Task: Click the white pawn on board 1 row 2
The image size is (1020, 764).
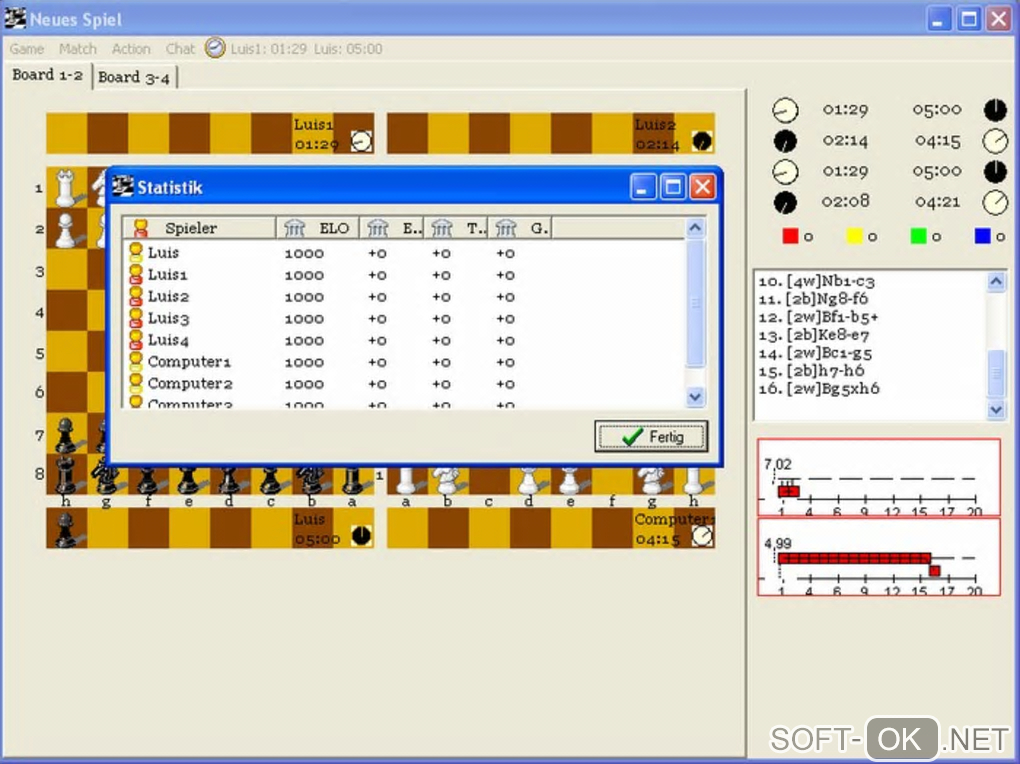Action: (65, 230)
